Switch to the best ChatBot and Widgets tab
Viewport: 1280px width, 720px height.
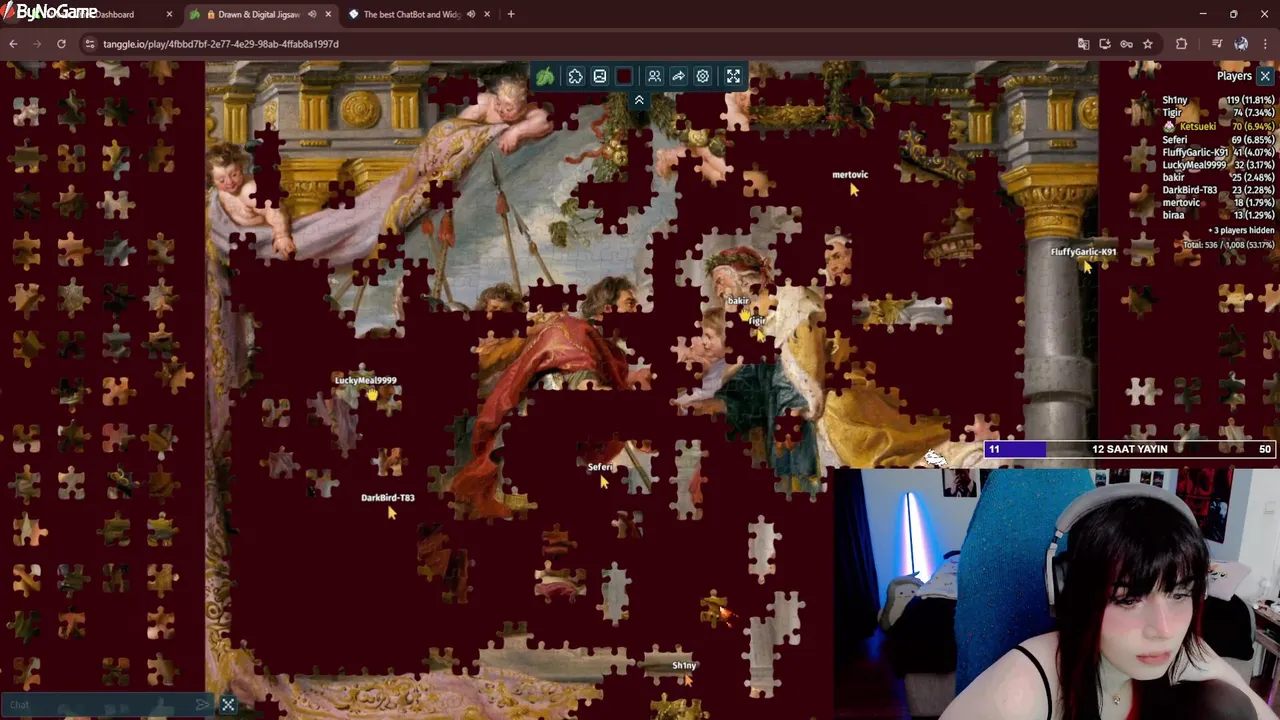pyautogui.click(x=412, y=14)
